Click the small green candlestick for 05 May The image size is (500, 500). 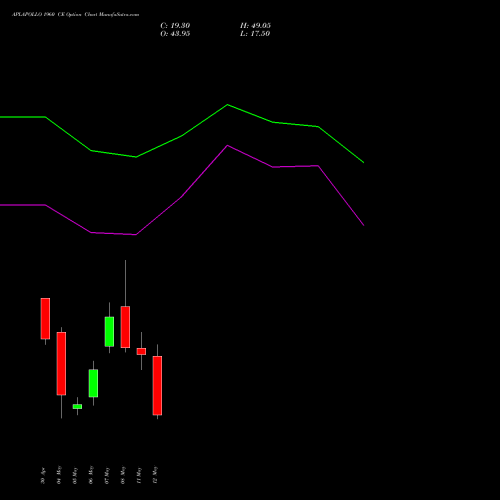point(77,406)
